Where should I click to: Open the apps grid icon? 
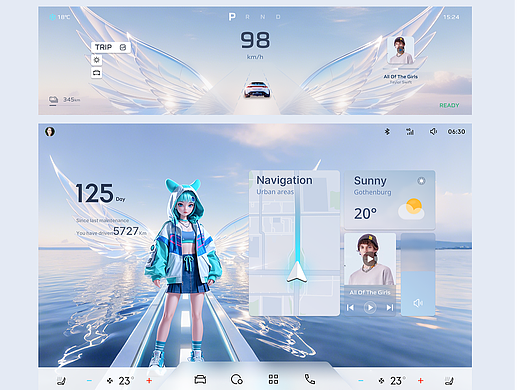pos(273,379)
